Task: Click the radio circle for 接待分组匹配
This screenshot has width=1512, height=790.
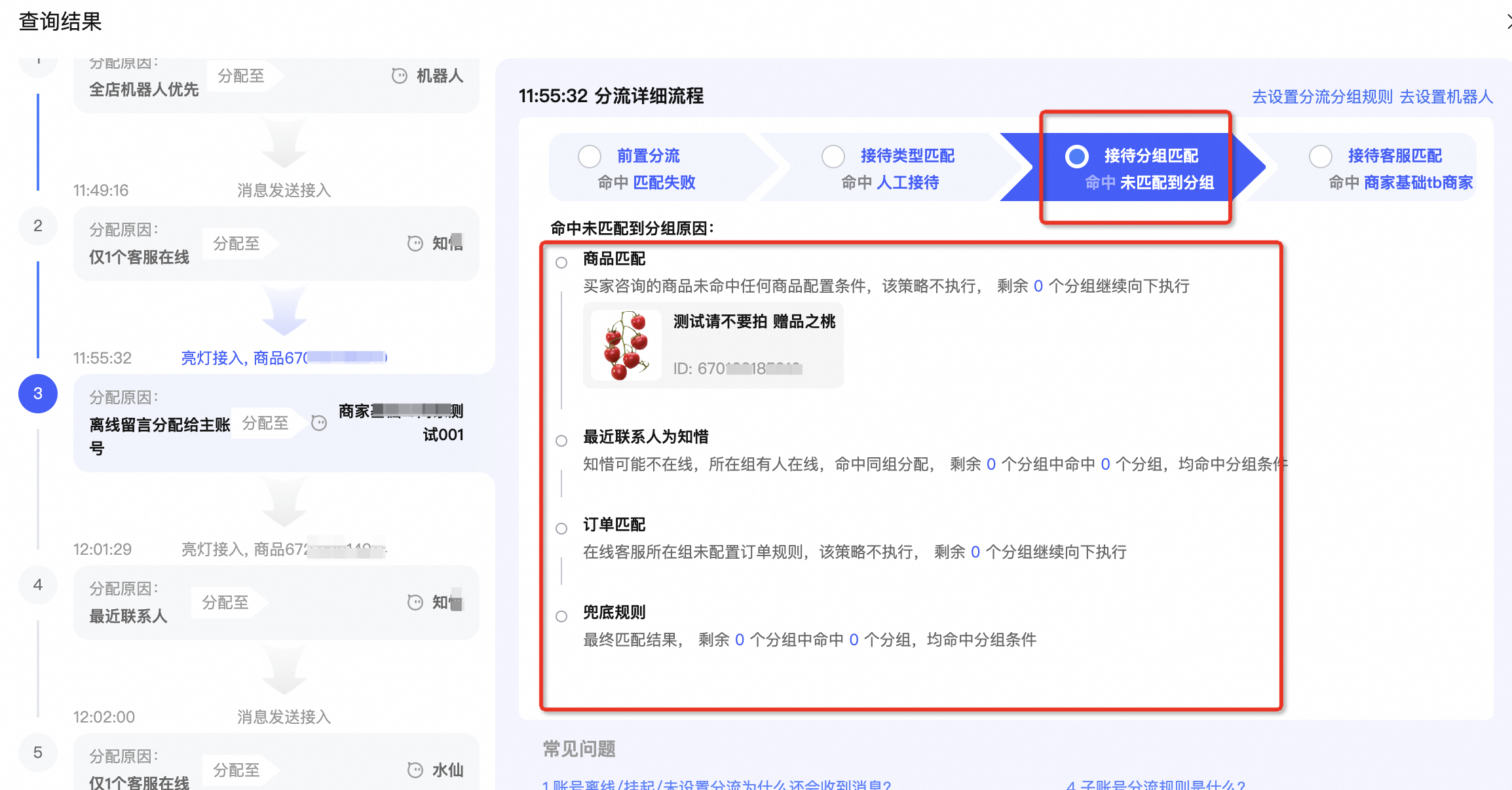Action: tap(1076, 156)
